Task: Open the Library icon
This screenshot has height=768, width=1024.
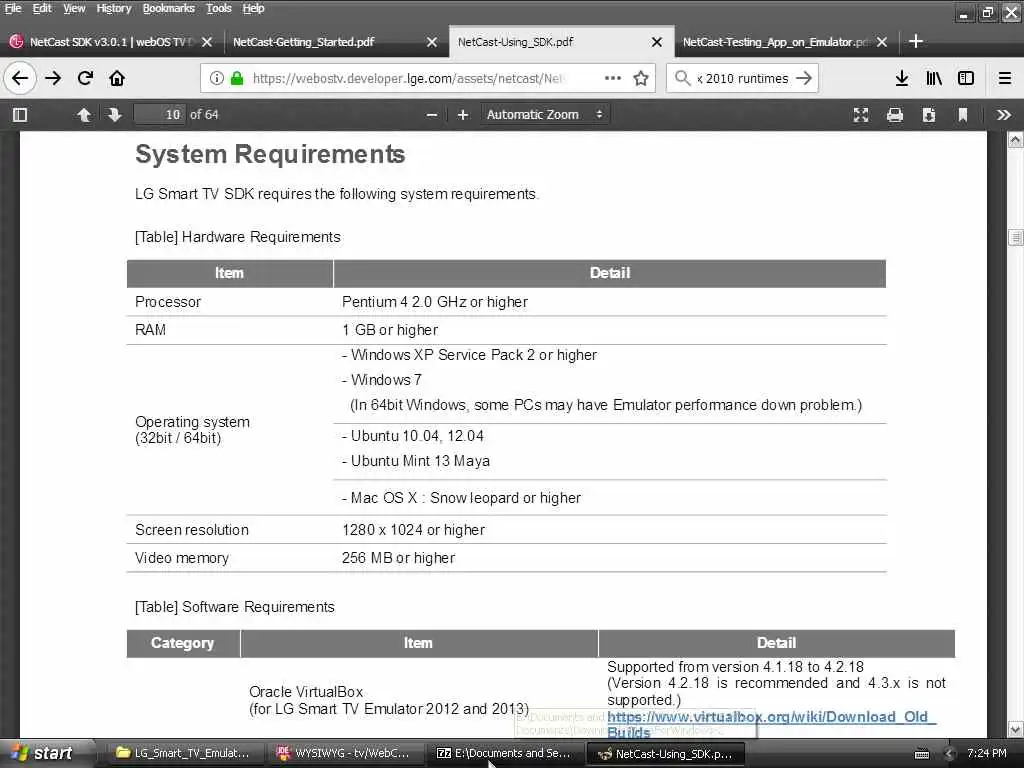Action: (x=934, y=78)
